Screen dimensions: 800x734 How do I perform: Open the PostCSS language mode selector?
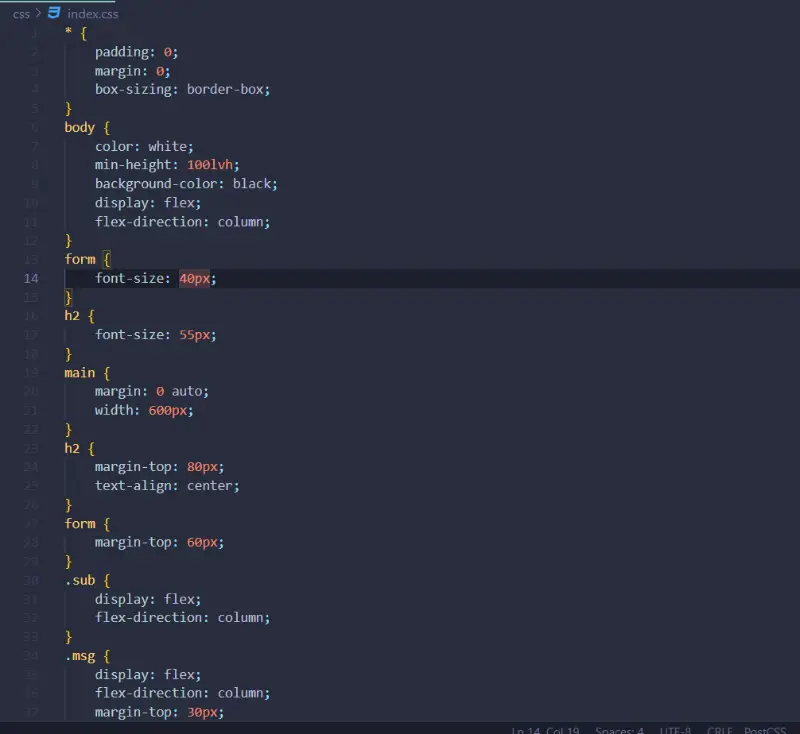coord(766,731)
